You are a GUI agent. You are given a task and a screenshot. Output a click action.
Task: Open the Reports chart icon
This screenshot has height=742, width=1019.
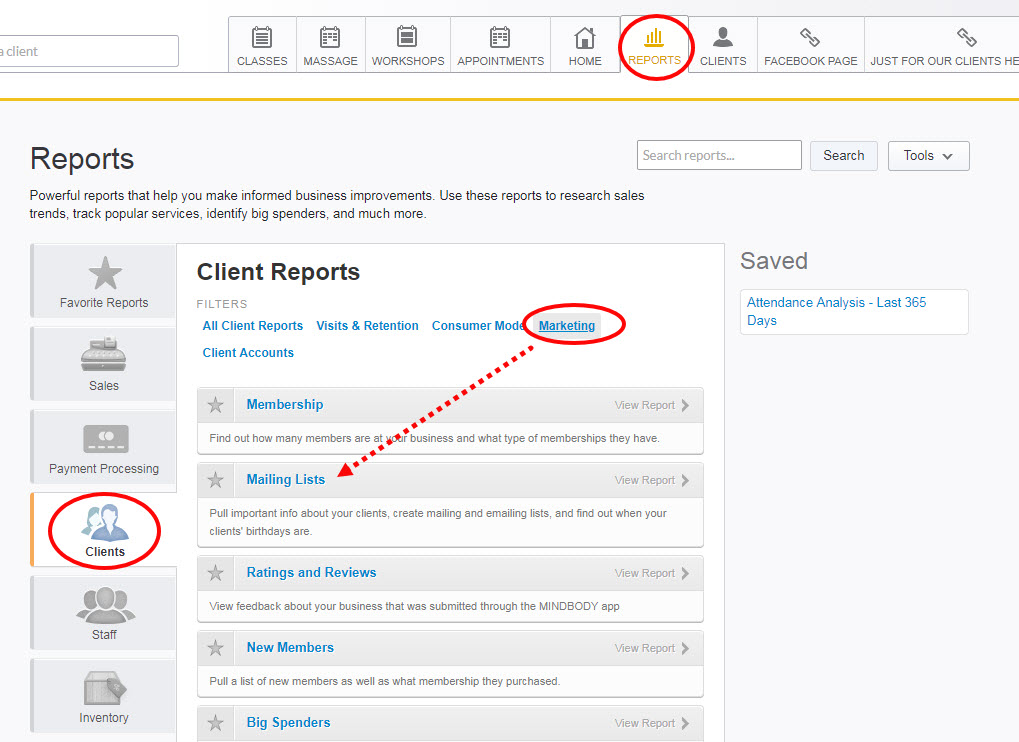(x=654, y=38)
